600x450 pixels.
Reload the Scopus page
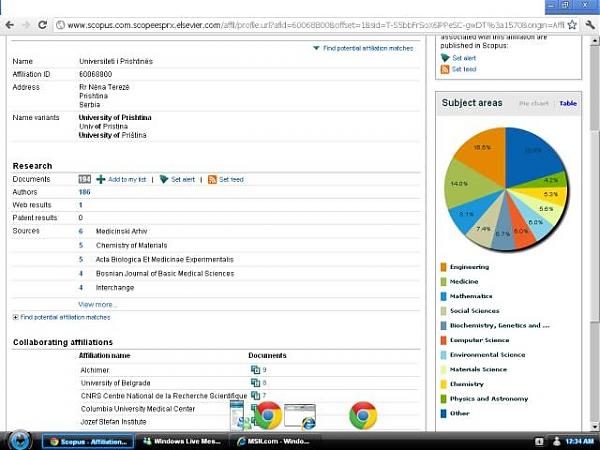(x=42, y=25)
